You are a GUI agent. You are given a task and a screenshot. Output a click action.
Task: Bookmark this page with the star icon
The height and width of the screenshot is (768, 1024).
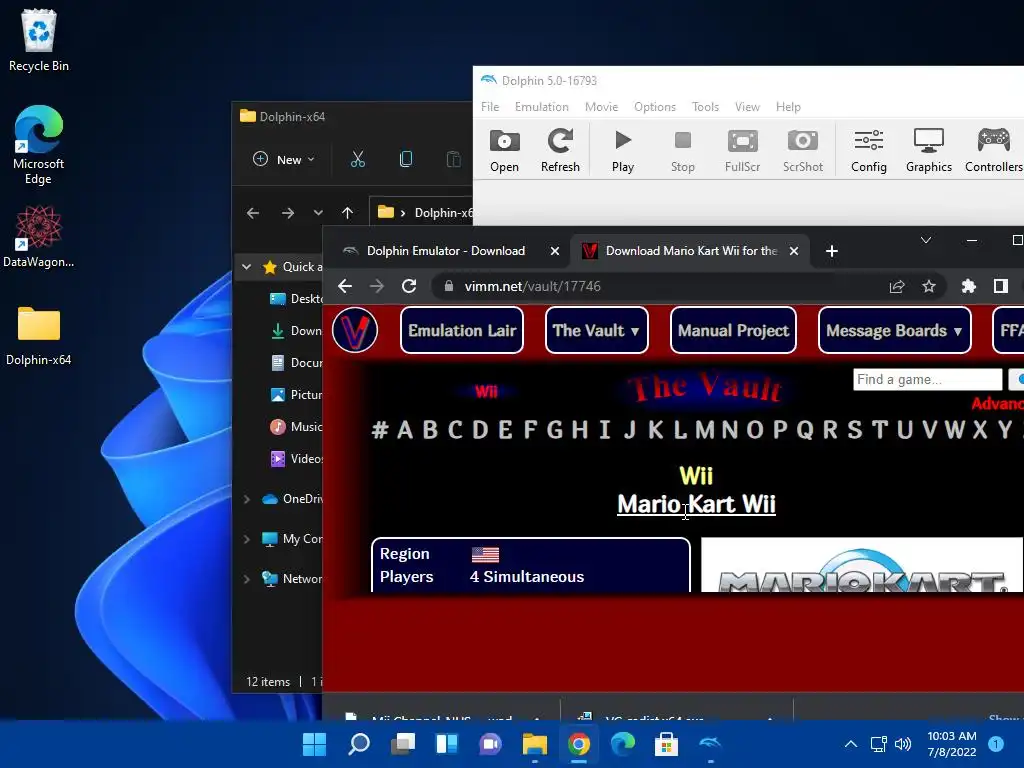click(929, 286)
